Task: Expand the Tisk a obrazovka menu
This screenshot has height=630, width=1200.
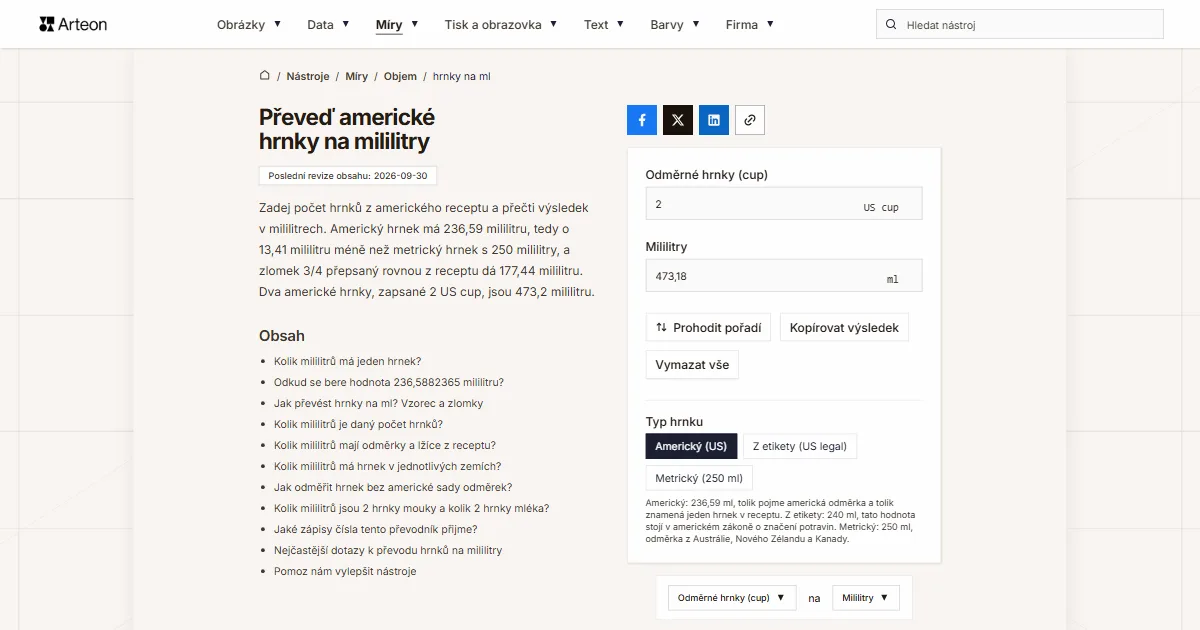Action: (501, 24)
